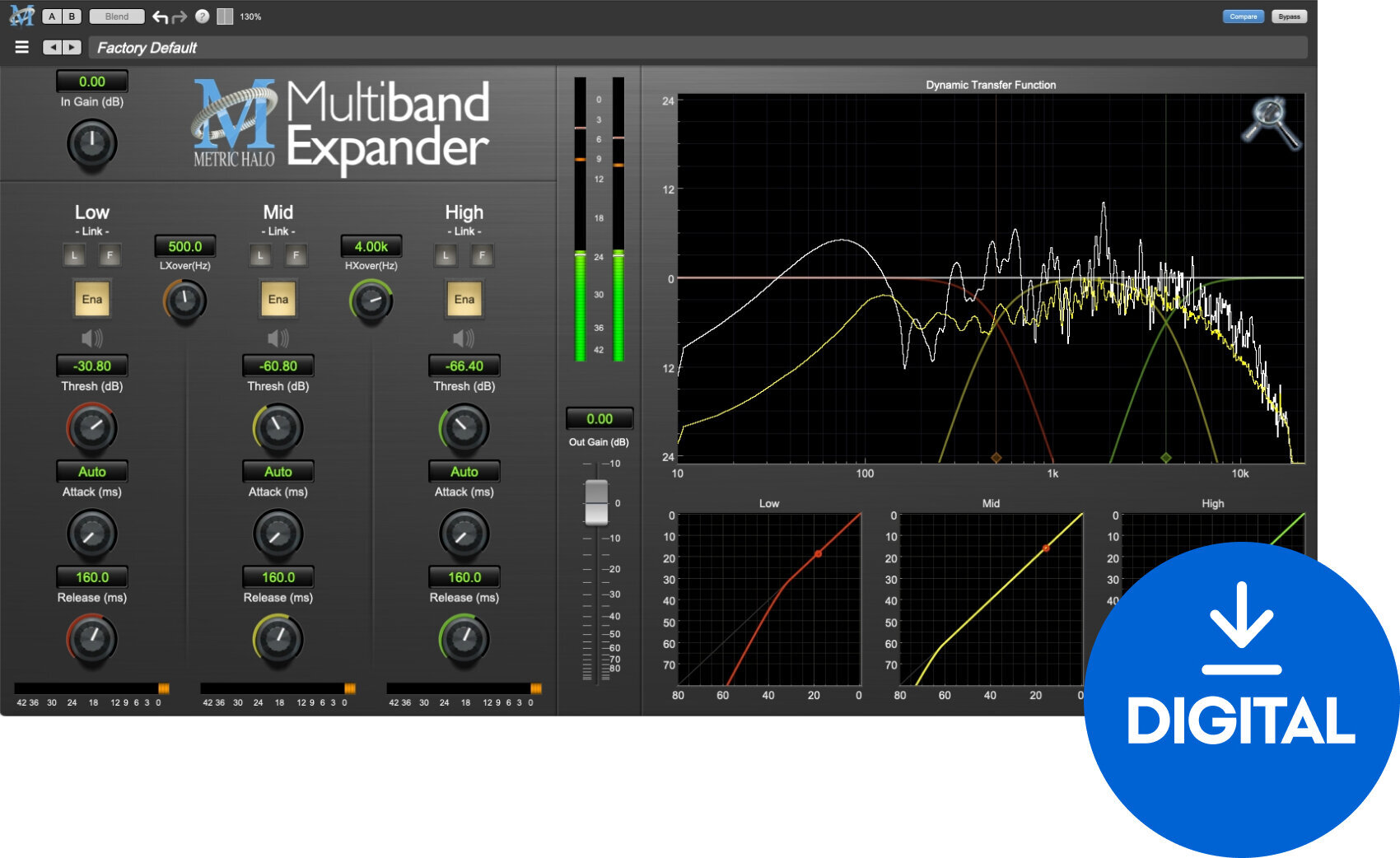
Task: Toggle Mid band link L button
Action: pyautogui.click(x=260, y=255)
